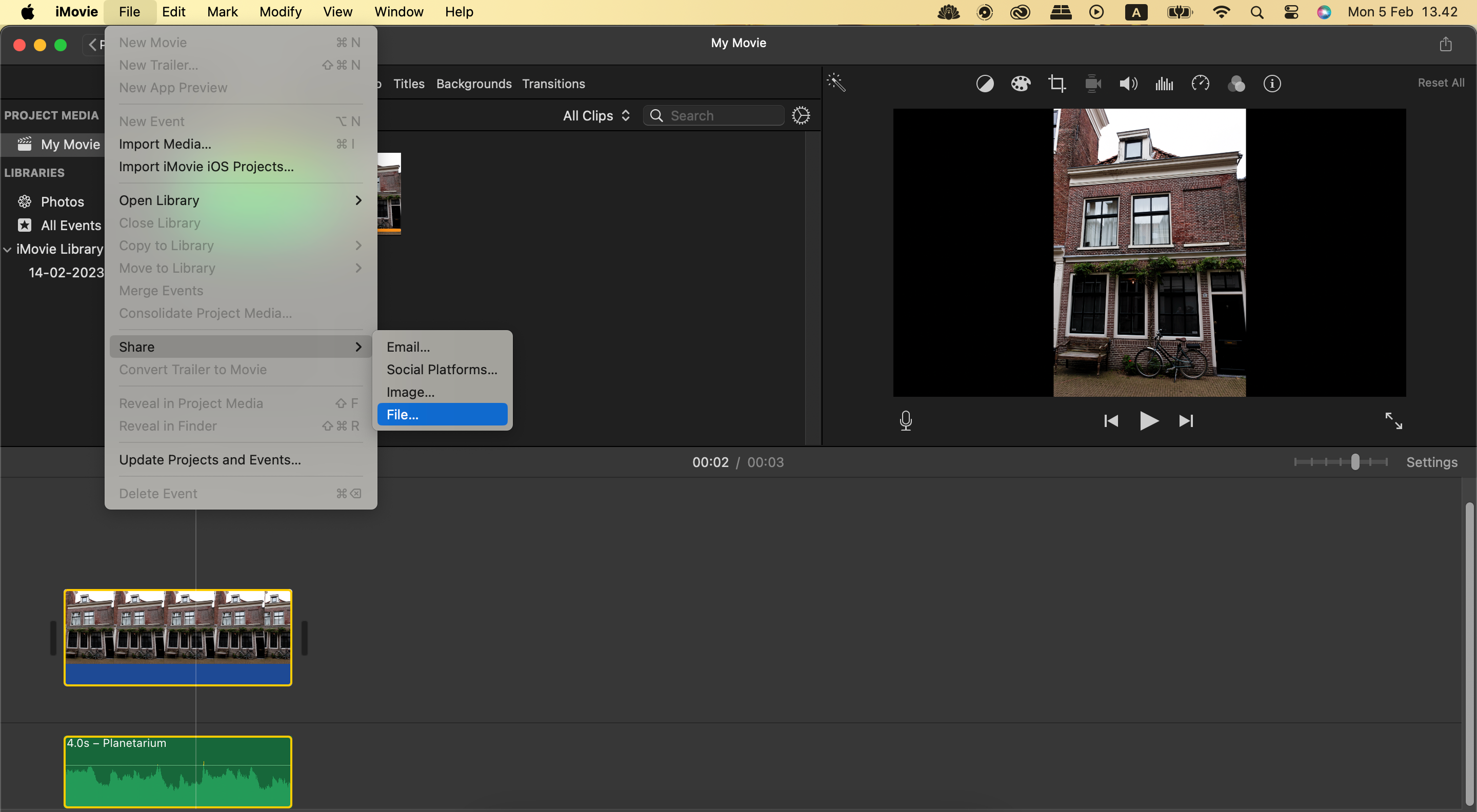Screen dimensions: 1477x812
Task: Open the All Clips filter dropdown
Action: point(595,115)
